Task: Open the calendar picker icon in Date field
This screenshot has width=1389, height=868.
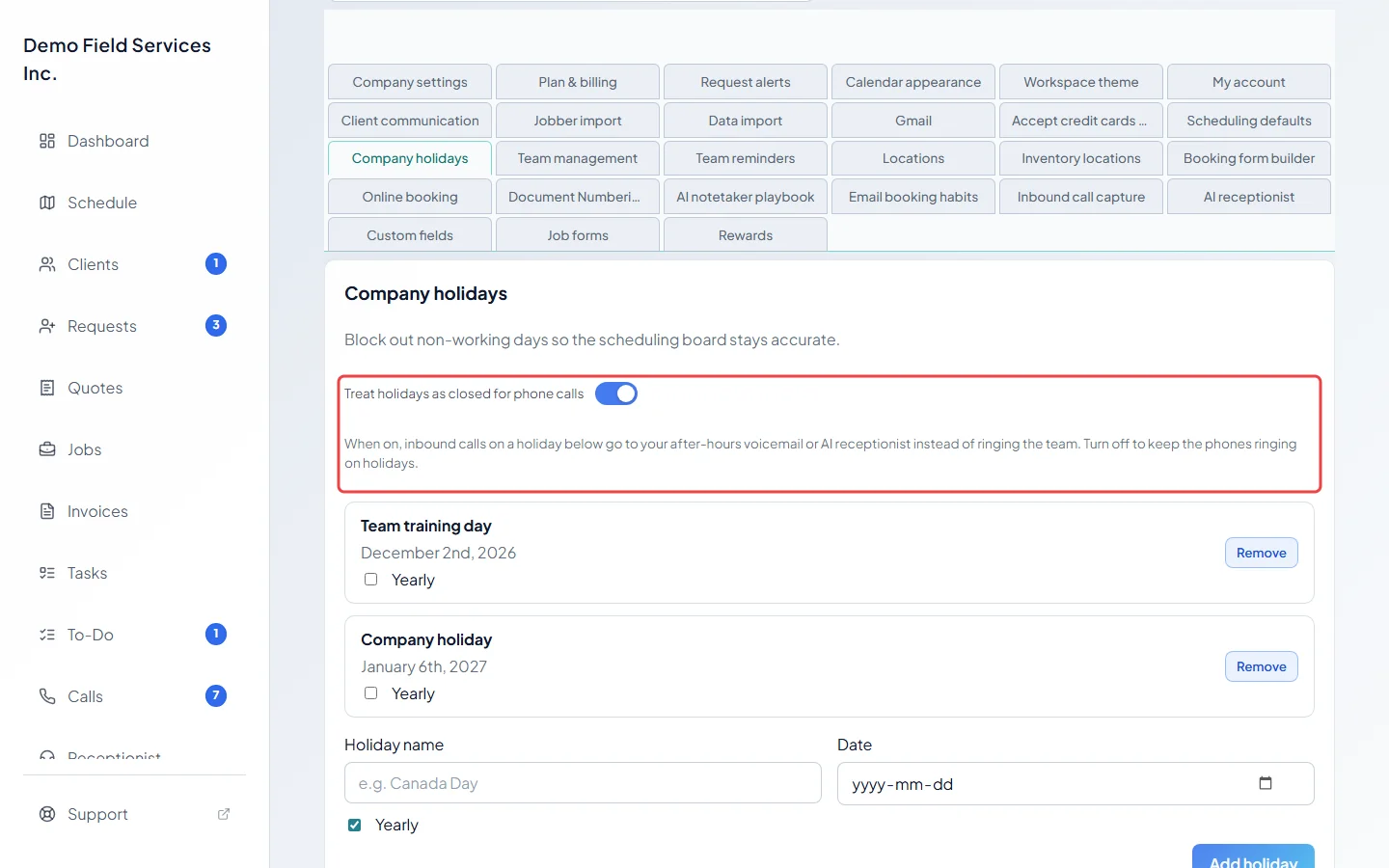Action: [1266, 783]
